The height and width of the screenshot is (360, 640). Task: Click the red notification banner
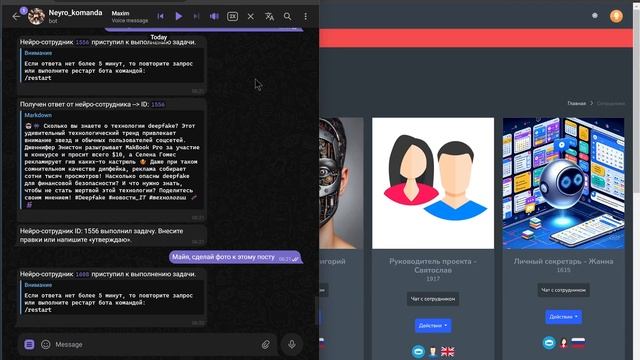[476, 38]
